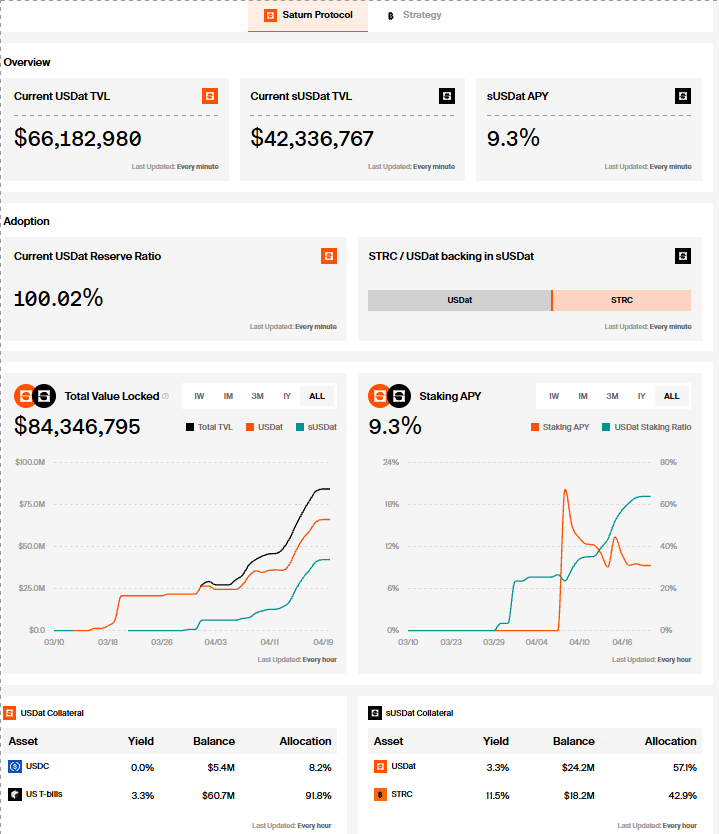Select 1W range on Total Value Locked chart
This screenshot has height=834, width=719.
coord(199,396)
